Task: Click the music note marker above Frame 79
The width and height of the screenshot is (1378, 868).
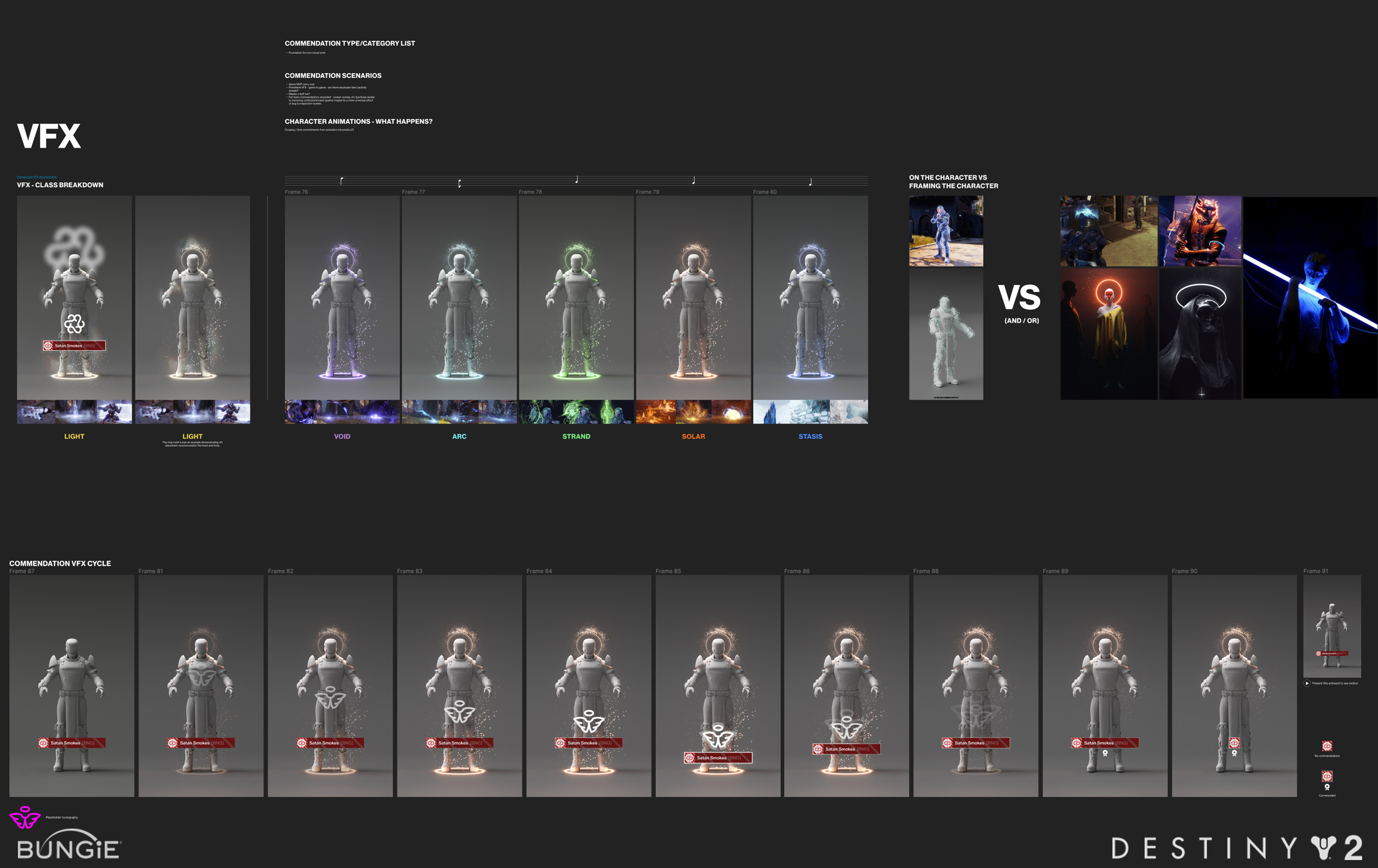Action: (693, 180)
